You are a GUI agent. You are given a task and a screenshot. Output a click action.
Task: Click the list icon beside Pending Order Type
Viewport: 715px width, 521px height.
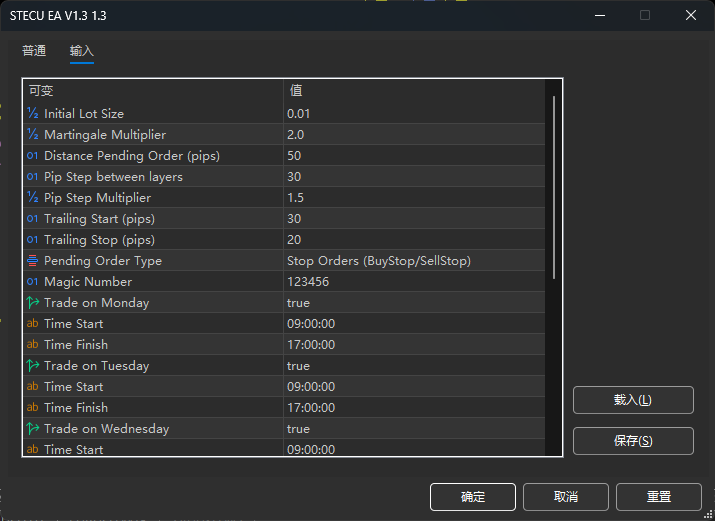(32, 261)
